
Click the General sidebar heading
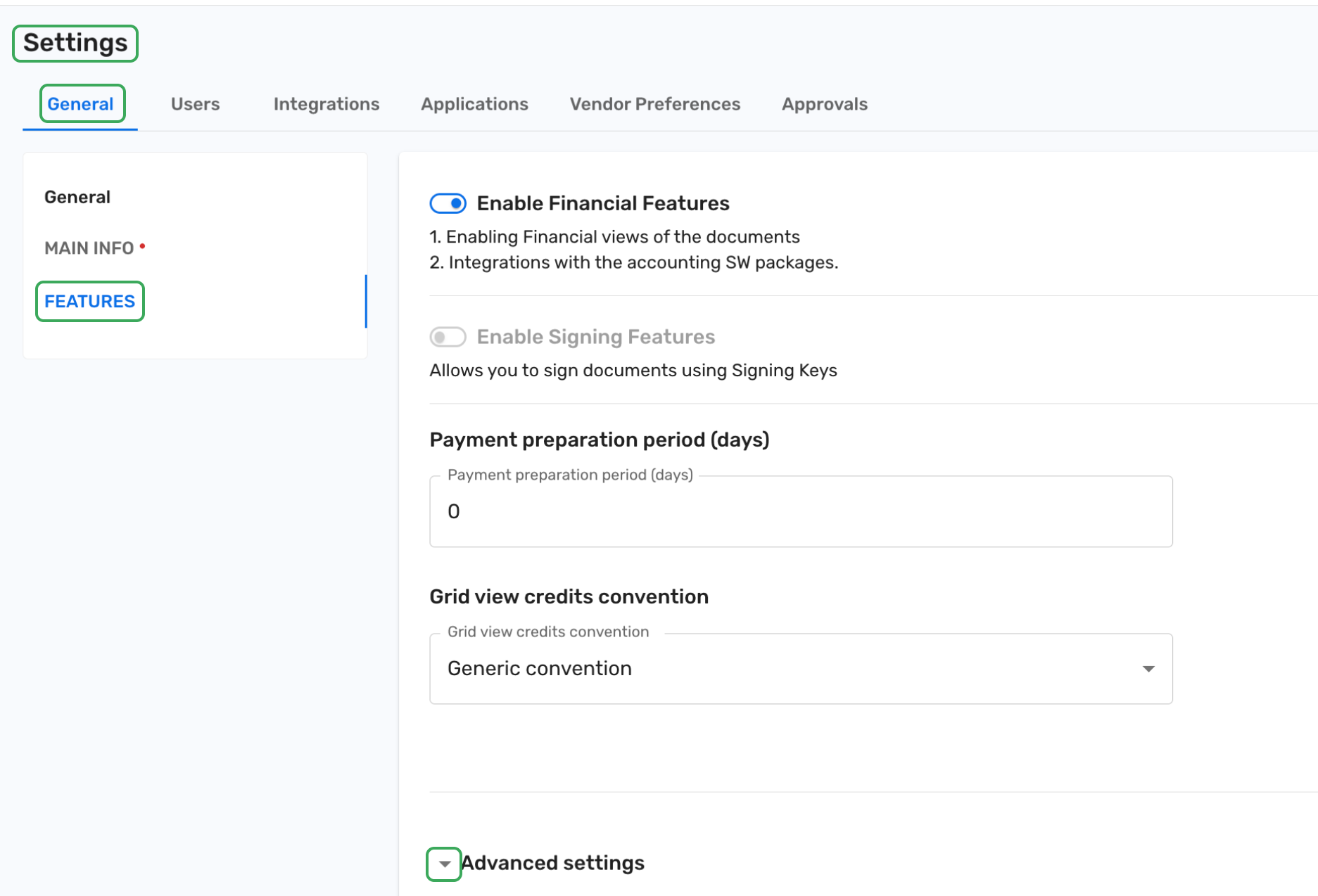[x=77, y=197]
